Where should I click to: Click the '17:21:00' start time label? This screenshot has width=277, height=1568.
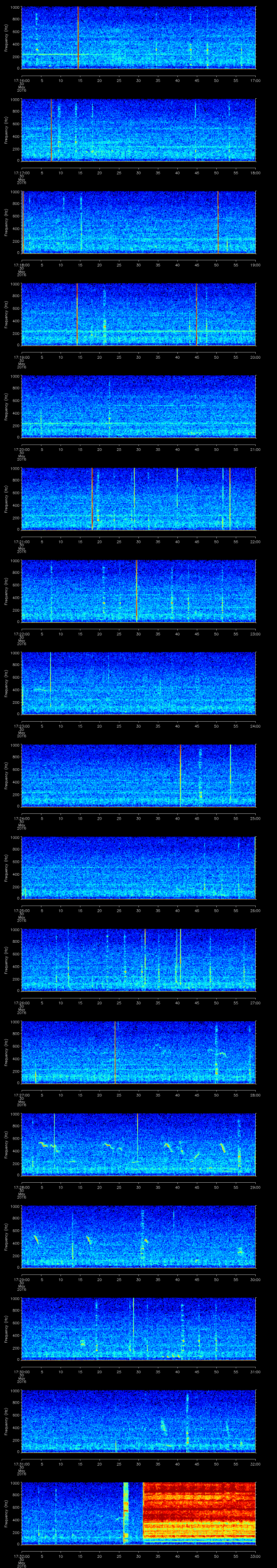[x=21, y=542]
